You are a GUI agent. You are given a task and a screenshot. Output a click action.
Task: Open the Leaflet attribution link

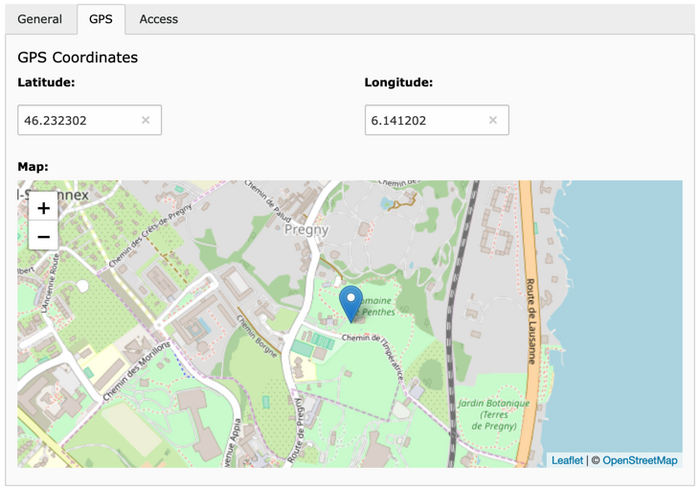tap(567, 460)
